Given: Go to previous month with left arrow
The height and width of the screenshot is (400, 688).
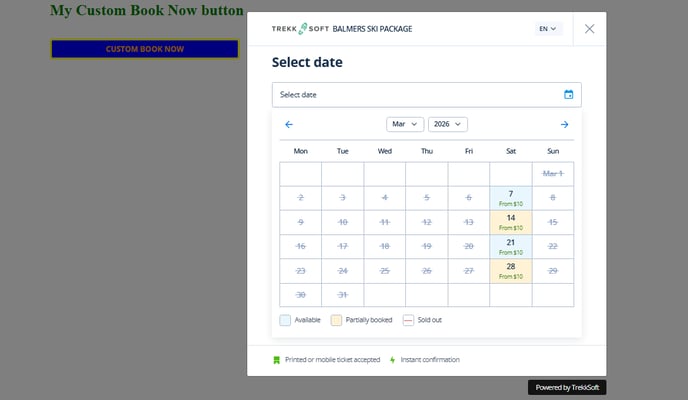Looking at the screenshot, I should tap(289, 124).
